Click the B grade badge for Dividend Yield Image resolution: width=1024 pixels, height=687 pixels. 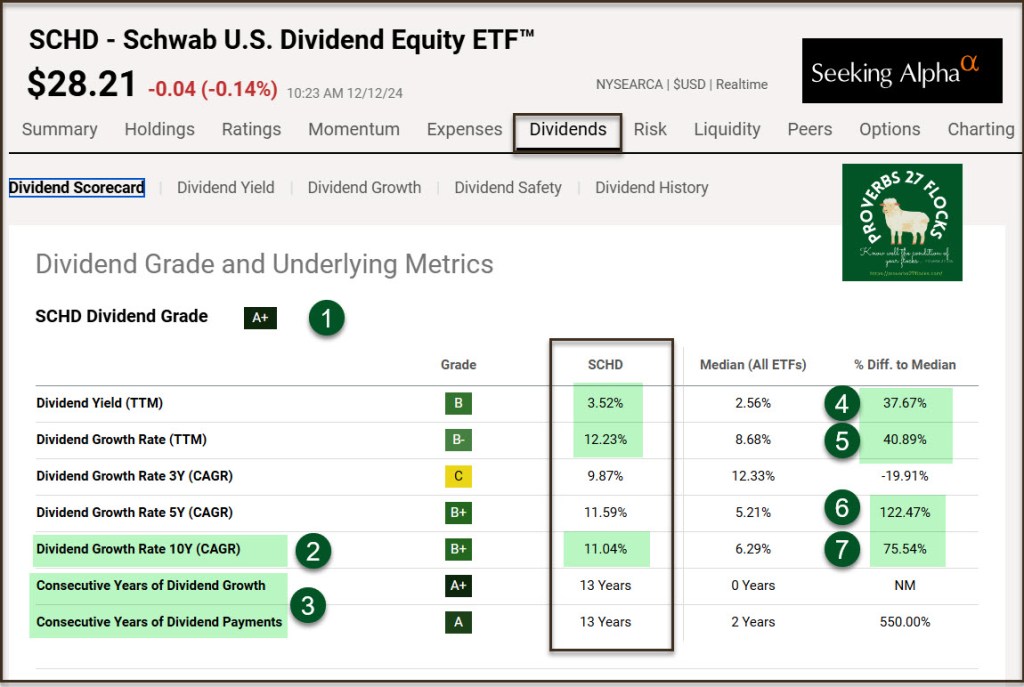(x=458, y=404)
